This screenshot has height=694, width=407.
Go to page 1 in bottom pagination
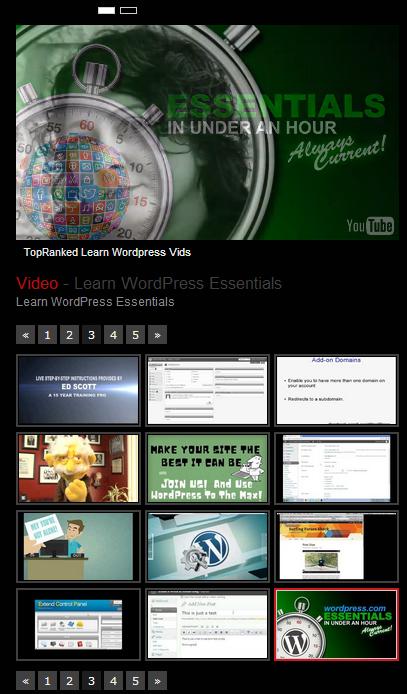(47, 681)
